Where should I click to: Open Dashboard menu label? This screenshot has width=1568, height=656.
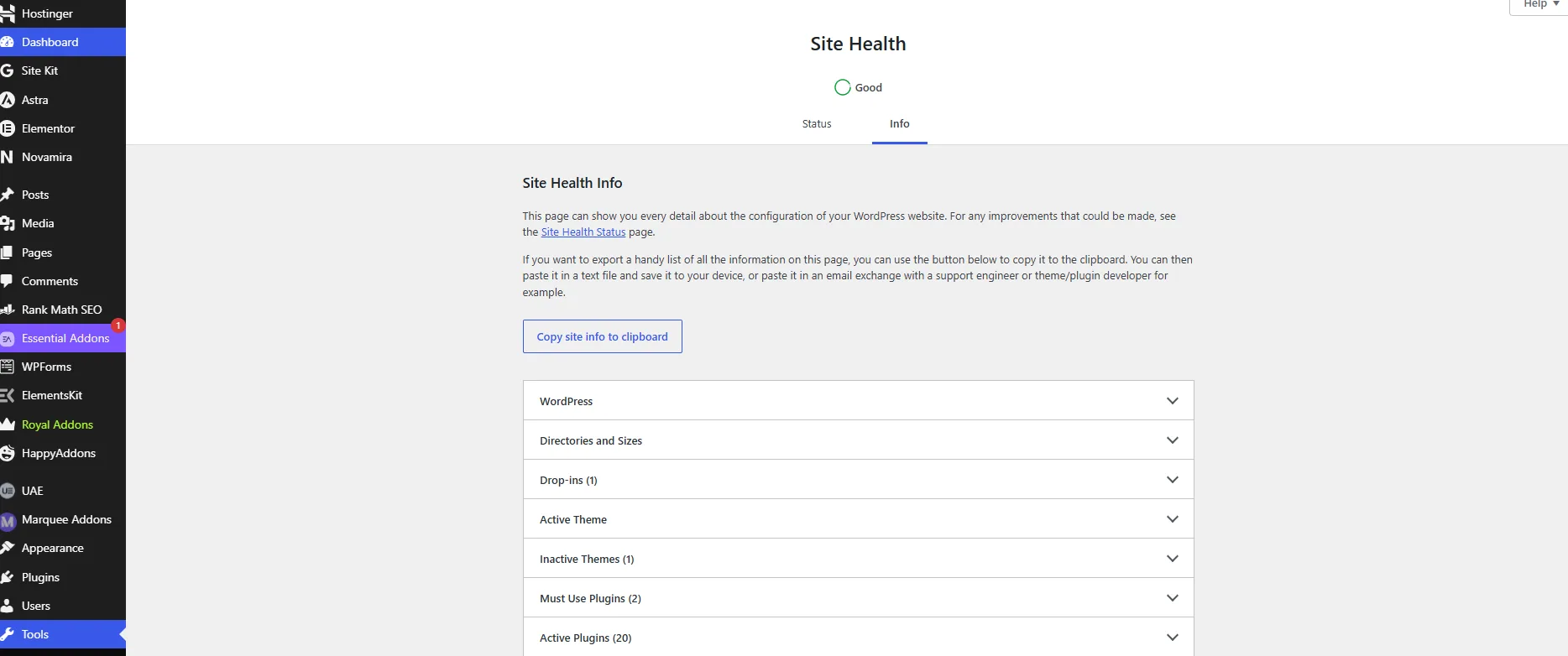pyautogui.click(x=50, y=42)
